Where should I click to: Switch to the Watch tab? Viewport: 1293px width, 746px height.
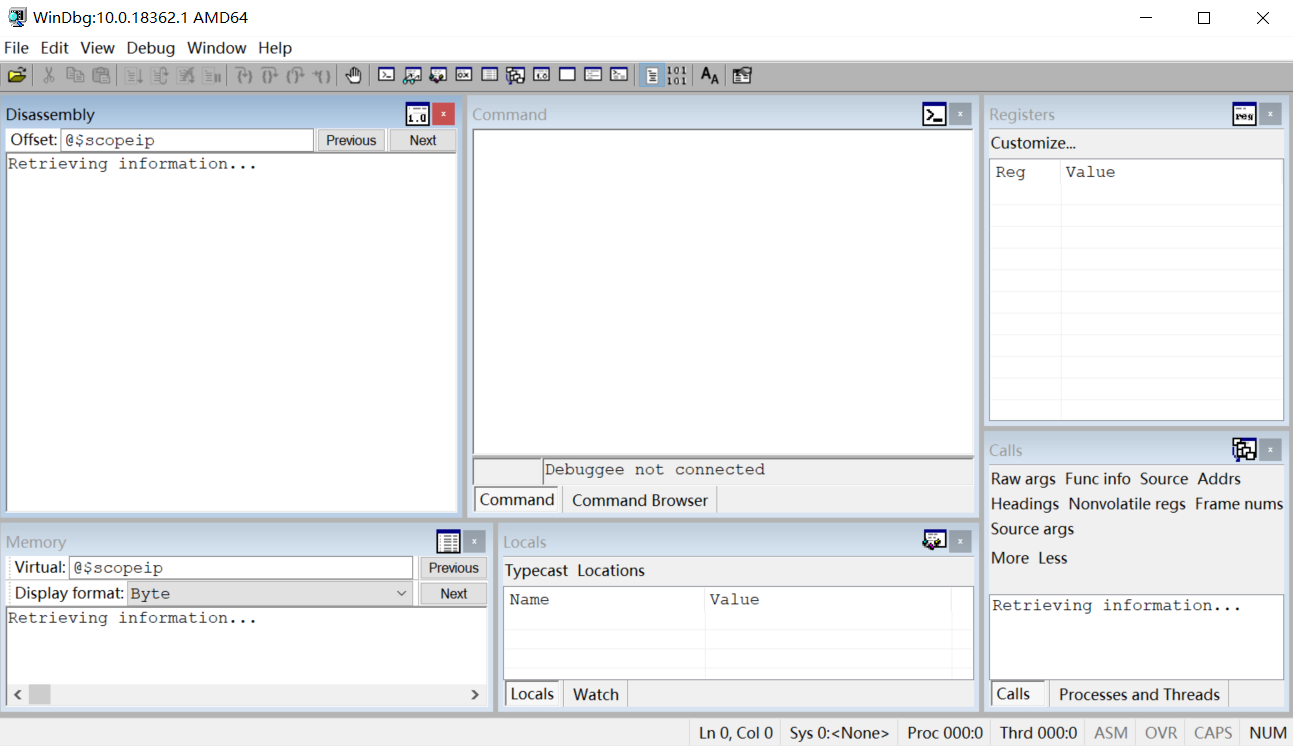[x=596, y=694]
